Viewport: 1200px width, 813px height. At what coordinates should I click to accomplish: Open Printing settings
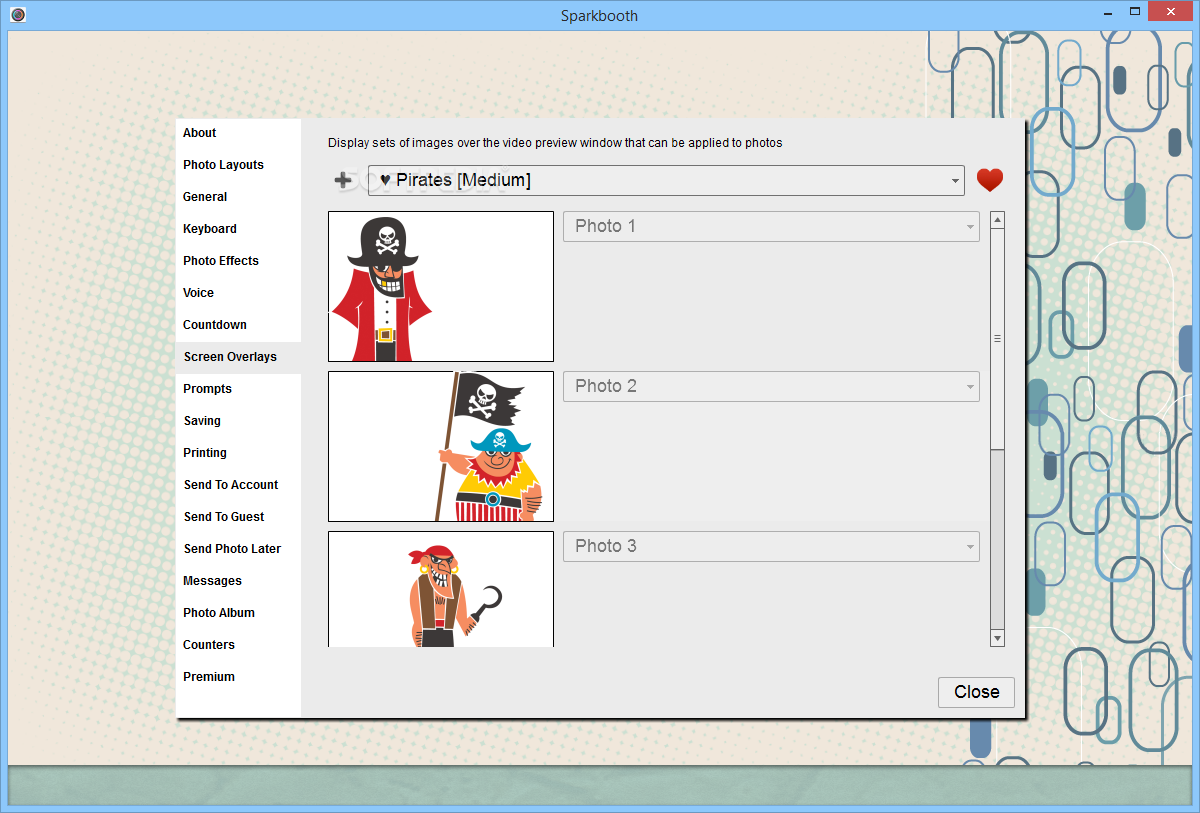pyautogui.click(x=238, y=453)
